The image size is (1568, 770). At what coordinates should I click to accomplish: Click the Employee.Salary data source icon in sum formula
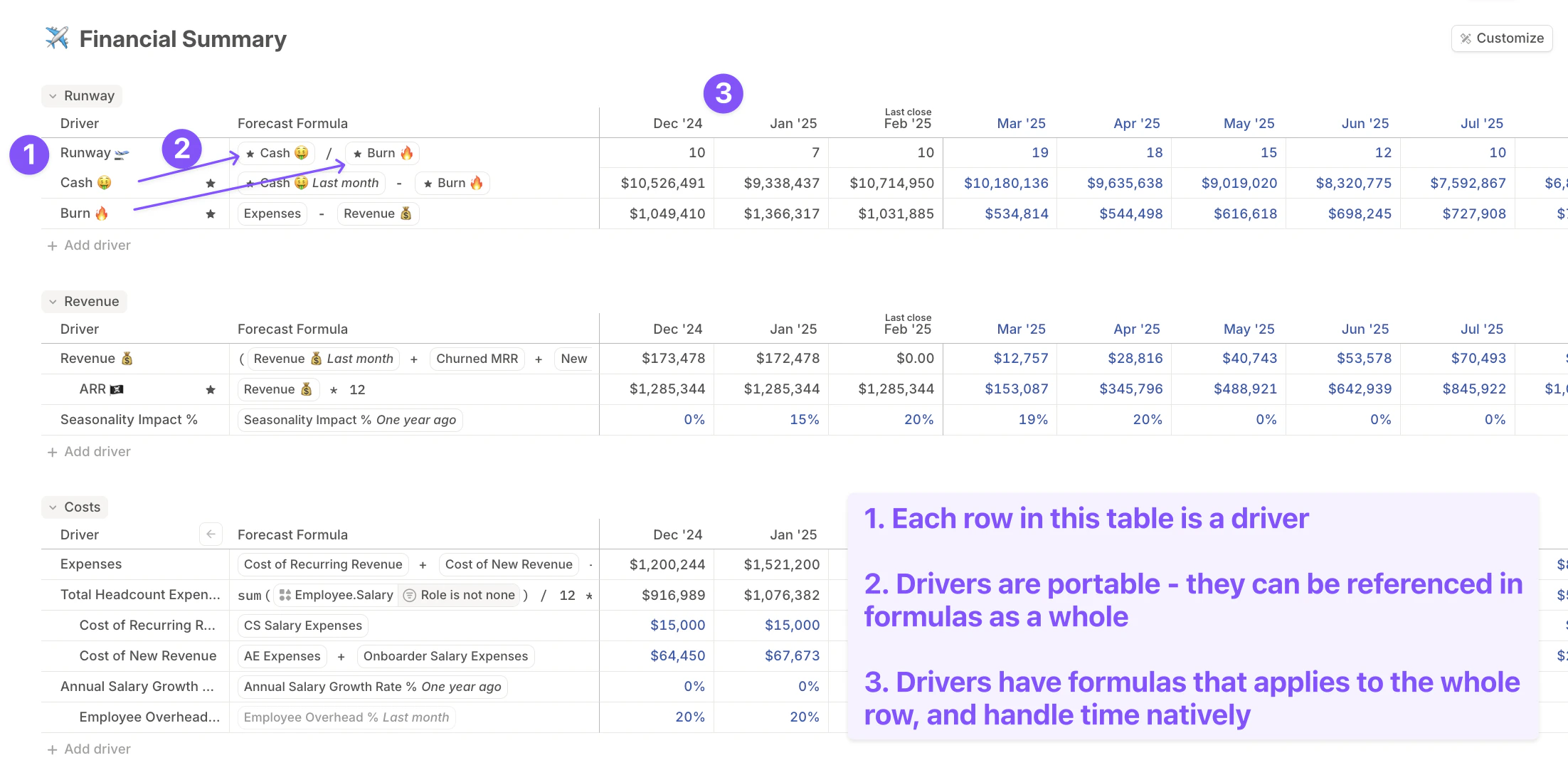(286, 595)
